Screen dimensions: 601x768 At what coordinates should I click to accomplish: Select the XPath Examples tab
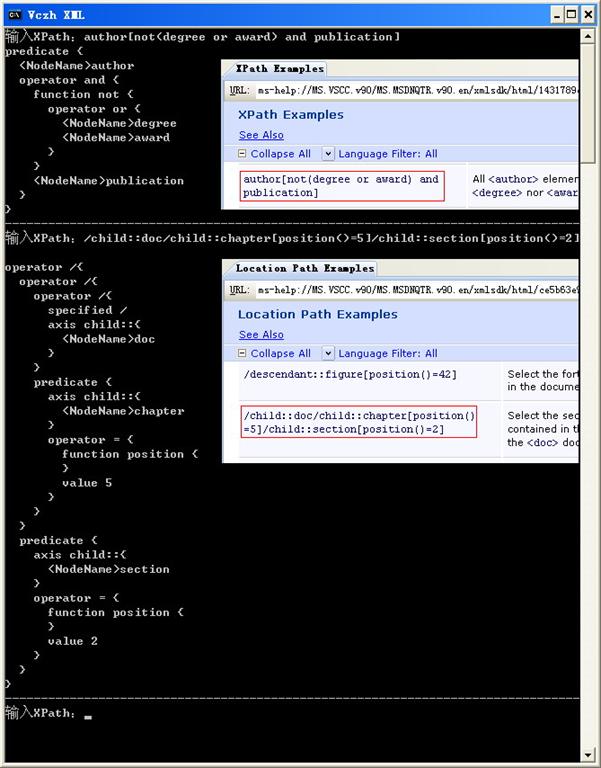(279, 69)
